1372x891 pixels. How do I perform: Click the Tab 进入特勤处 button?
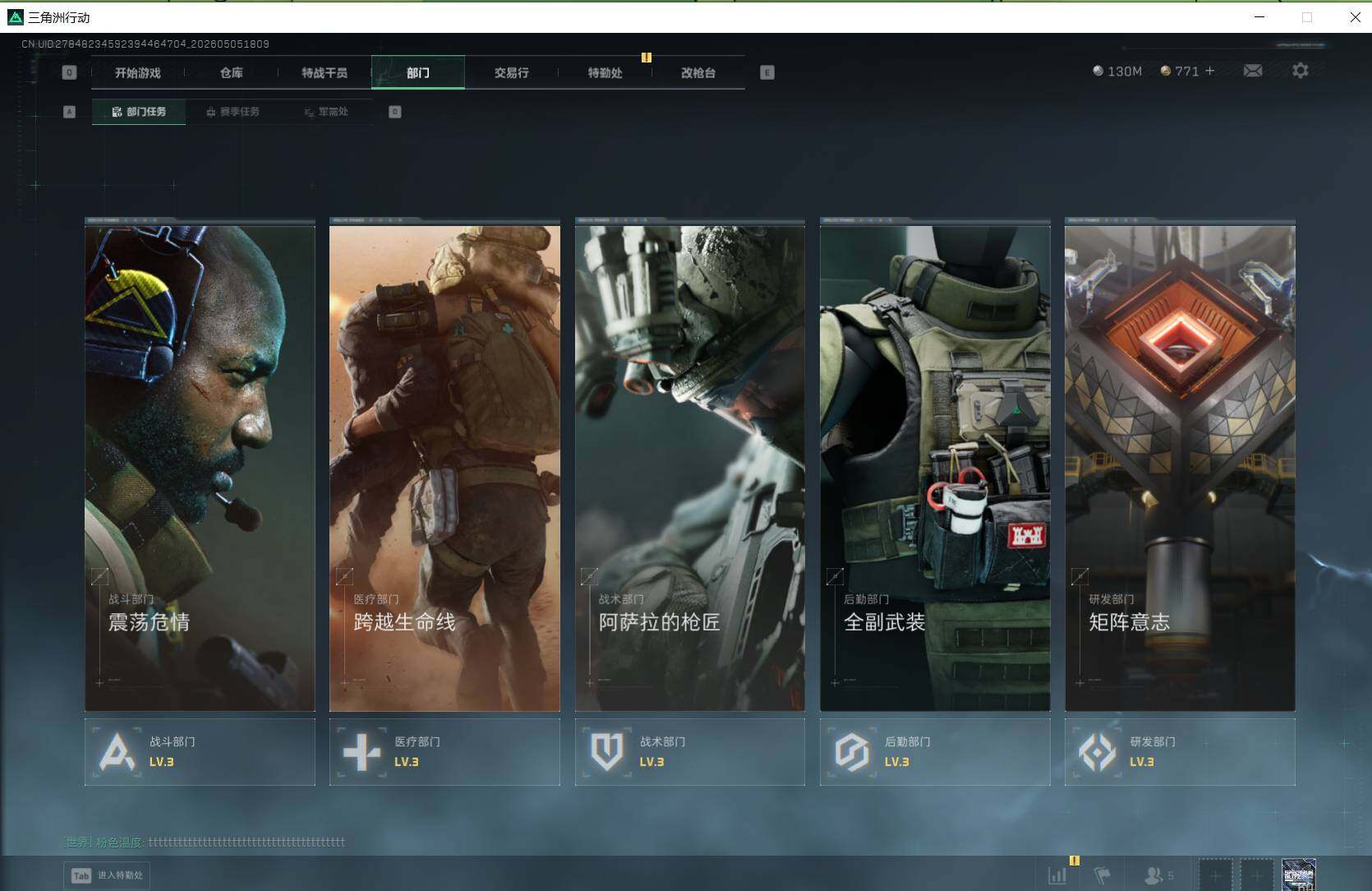pos(108,875)
